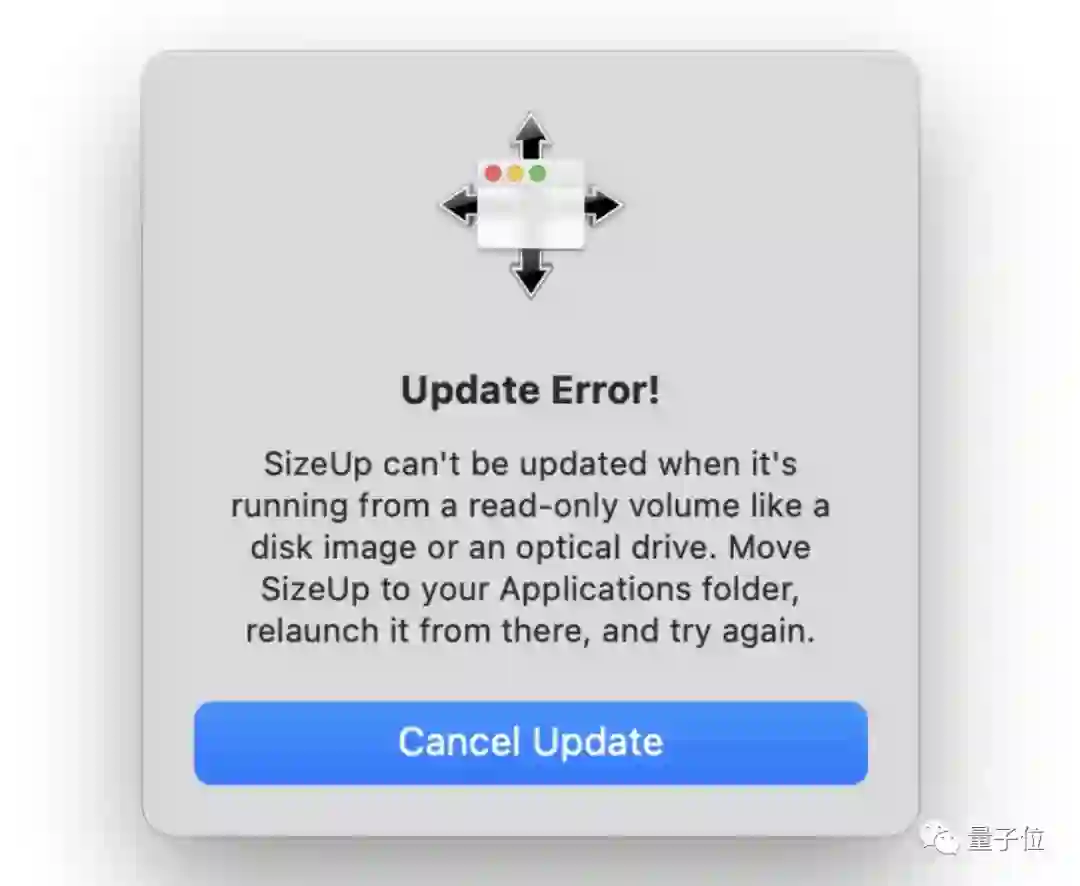Image resolution: width=1080 pixels, height=886 pixels.
Task: Click the red dot in the SizeUp icon
Action: 493,174
